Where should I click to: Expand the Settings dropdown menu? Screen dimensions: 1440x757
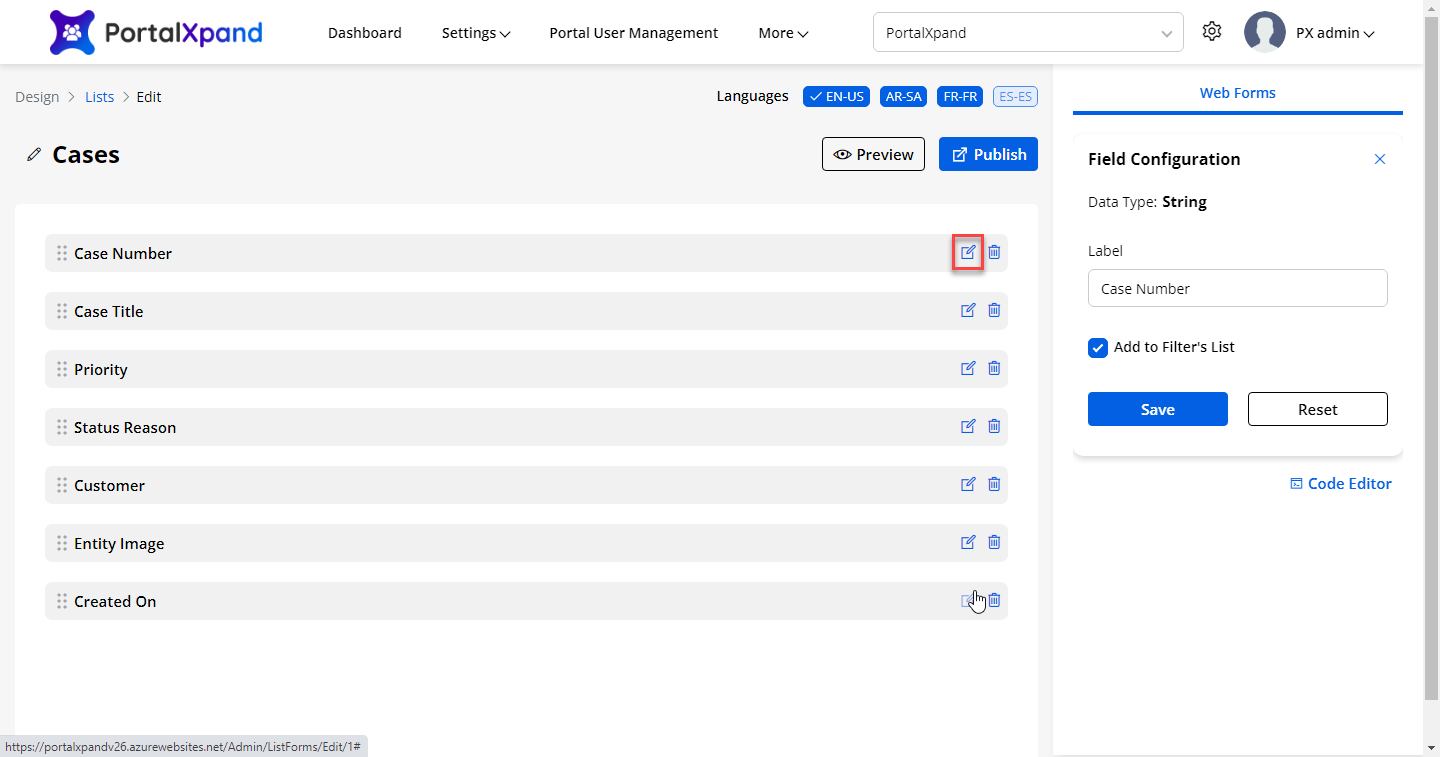[x=476, y=33]
